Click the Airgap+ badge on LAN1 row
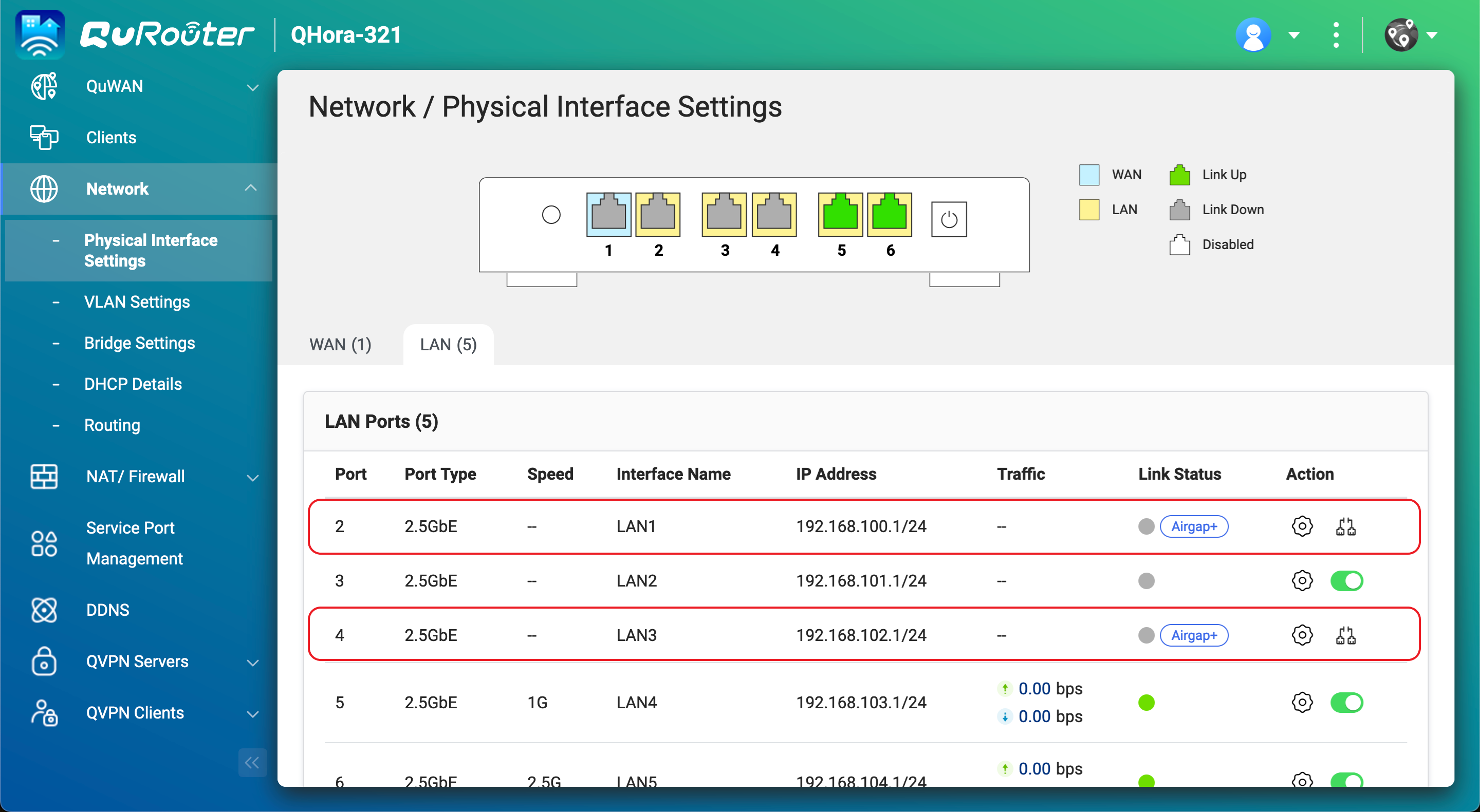The height and width of the screenshot is (812, 1480). [x=1193, y=526]
